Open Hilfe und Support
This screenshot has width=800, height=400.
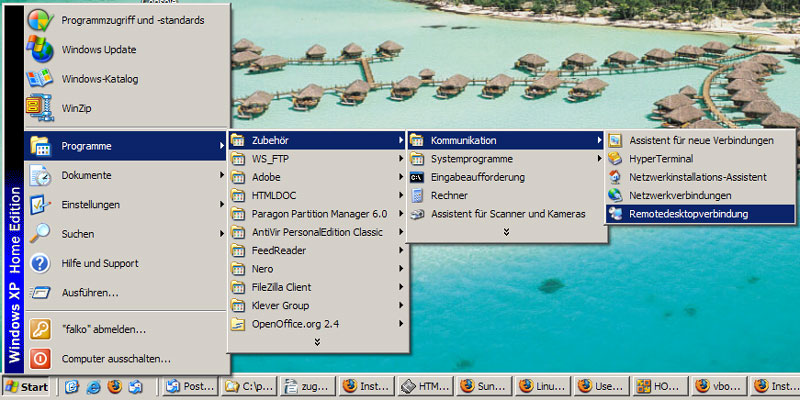coord(127,263)
